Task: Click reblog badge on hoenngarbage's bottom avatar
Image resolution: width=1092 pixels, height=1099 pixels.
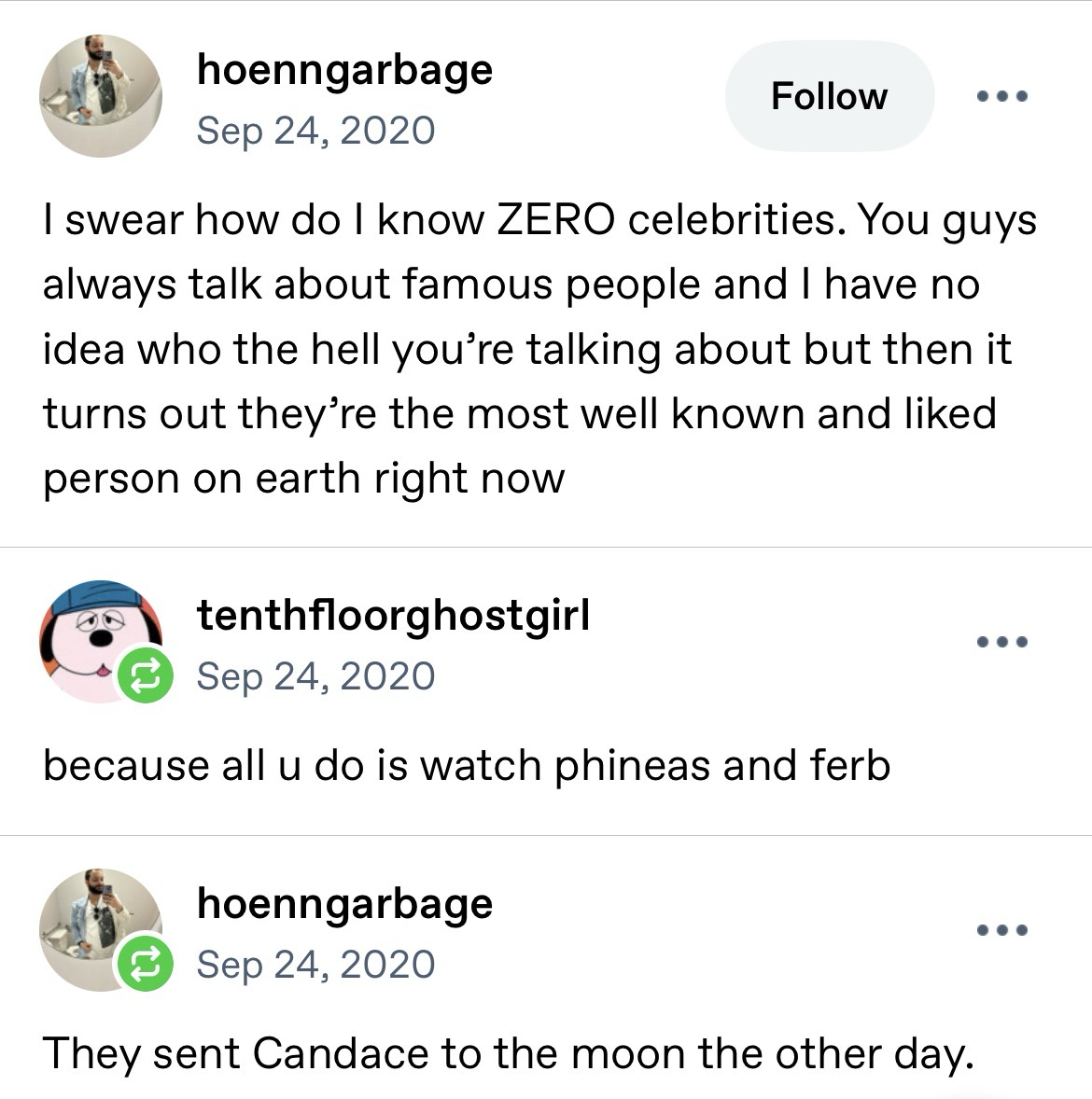Action: pos(143,962)
